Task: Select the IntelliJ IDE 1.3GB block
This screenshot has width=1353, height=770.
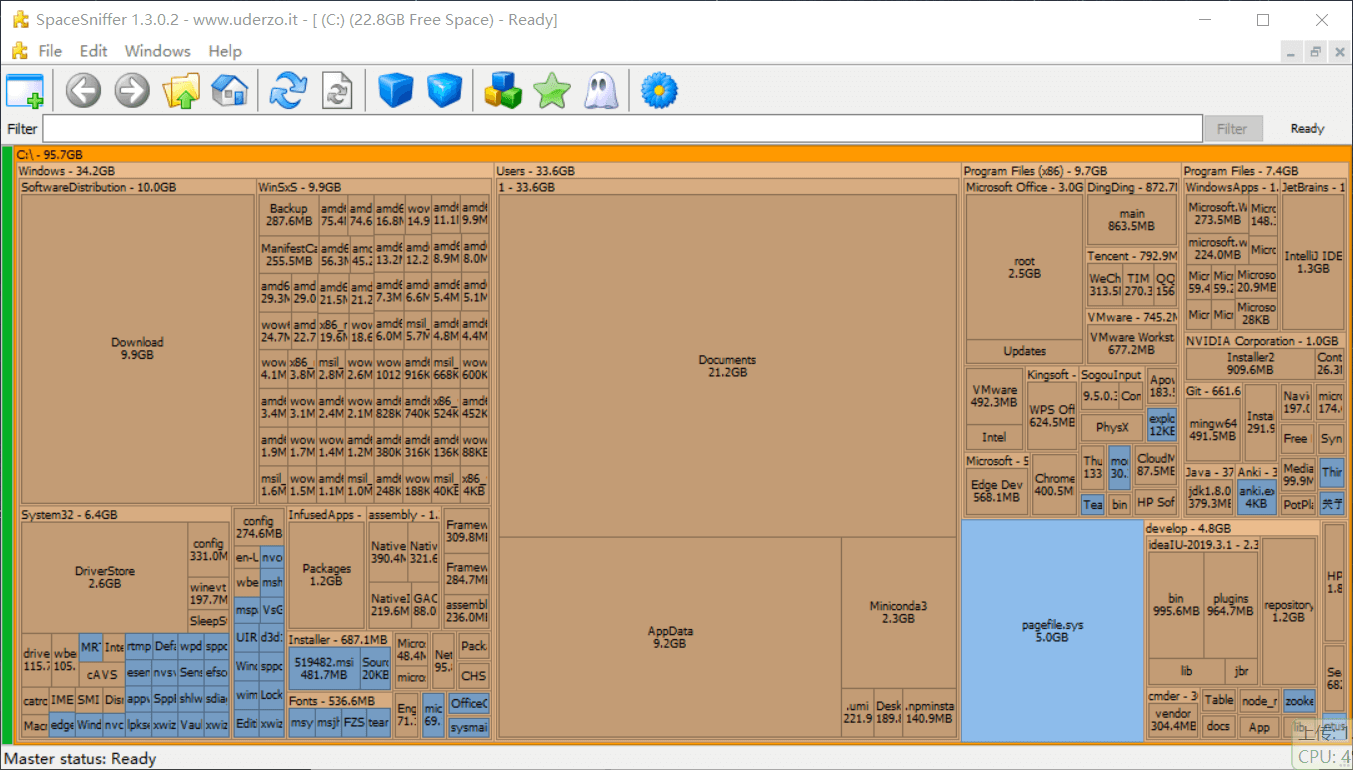Action: 1313,262
